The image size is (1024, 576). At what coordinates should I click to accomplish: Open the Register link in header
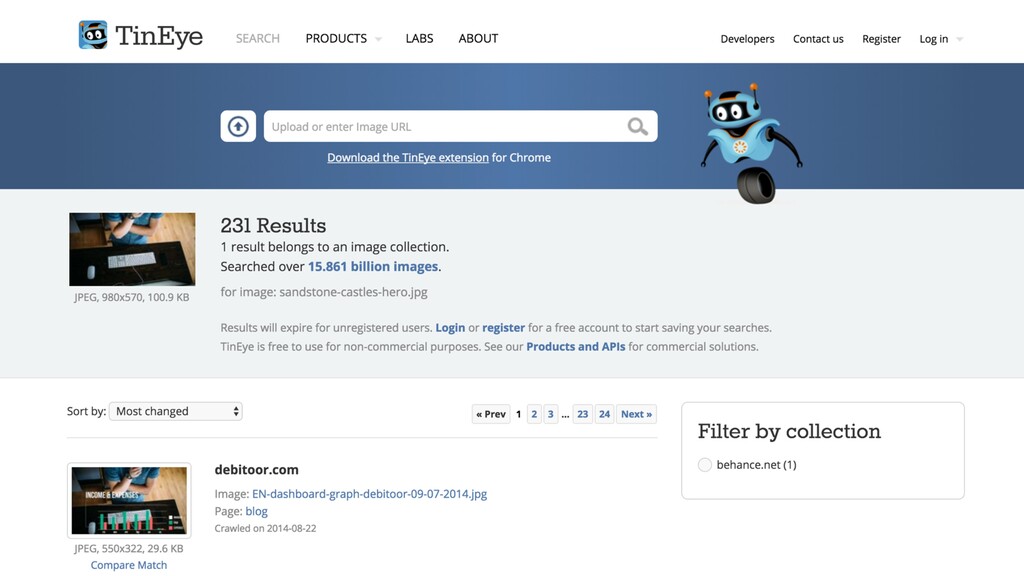click(x=881, y=39)
